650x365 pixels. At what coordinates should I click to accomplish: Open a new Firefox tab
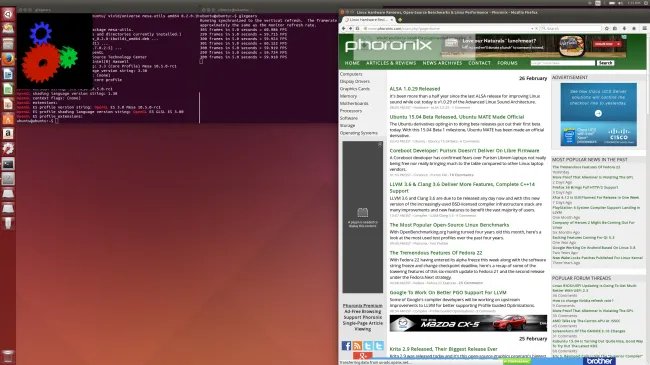(400, 19)
